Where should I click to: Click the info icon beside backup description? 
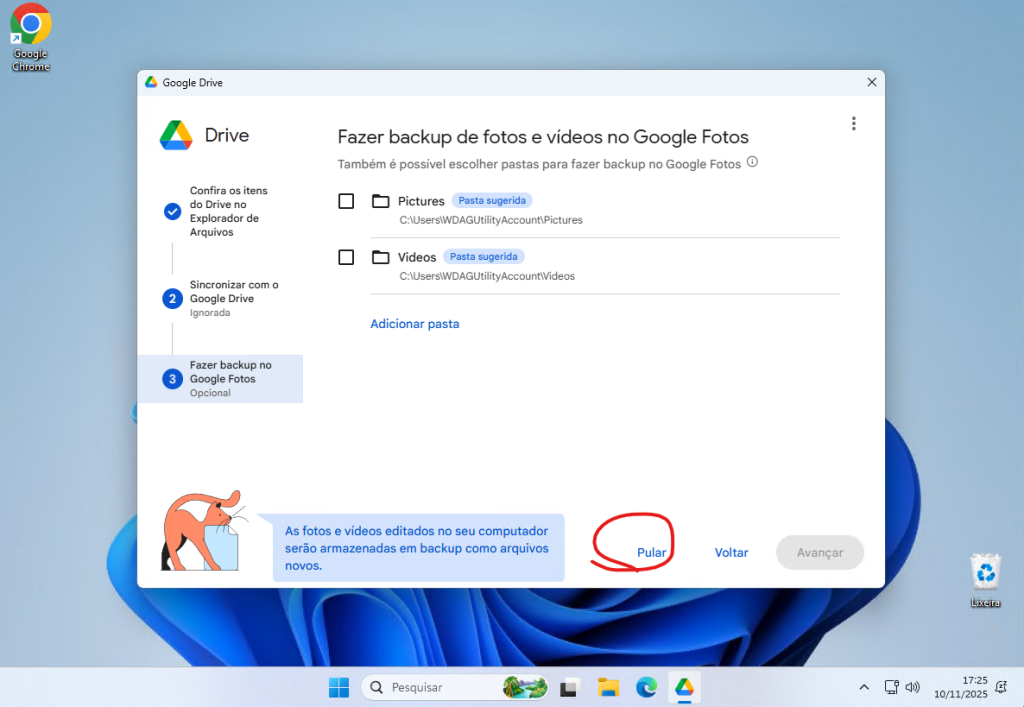tap(752, 162)
